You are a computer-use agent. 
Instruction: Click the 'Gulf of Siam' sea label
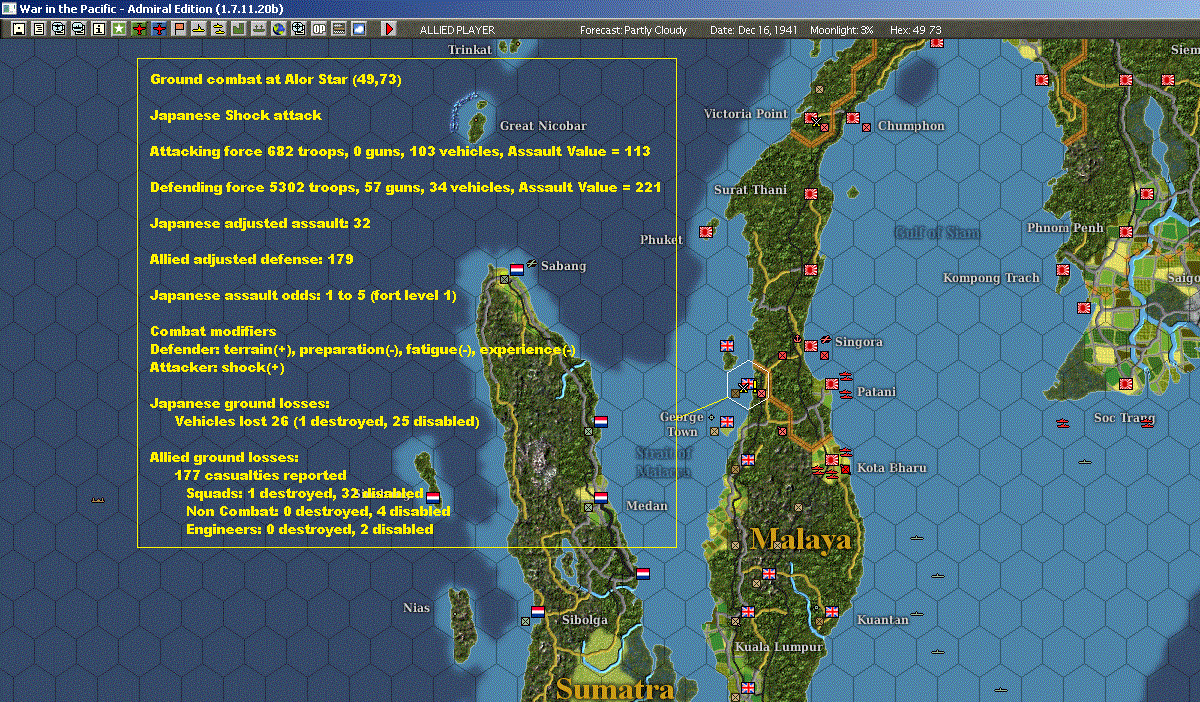pos(937,232)
